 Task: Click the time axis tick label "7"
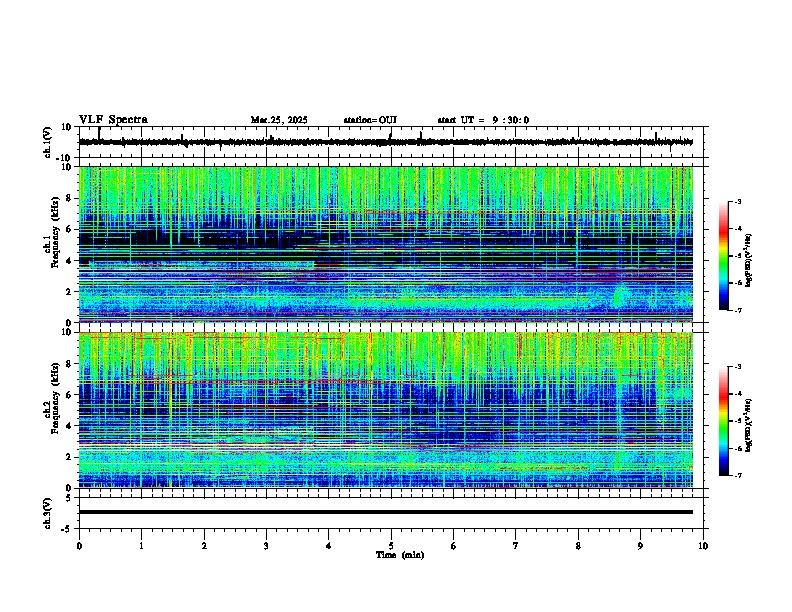point(516,546)
